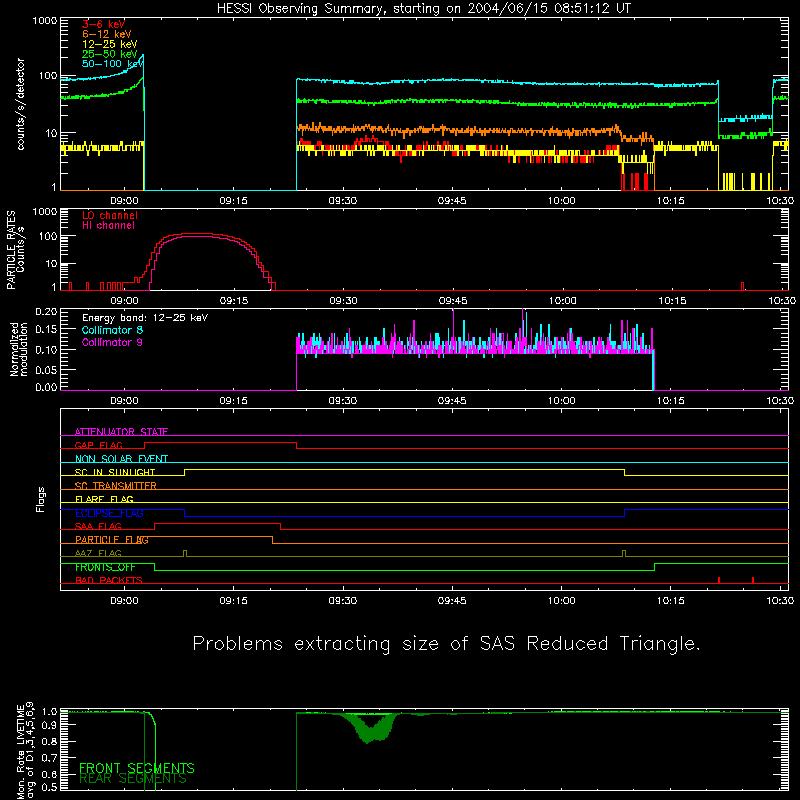Select the Collimator 8 legend entry
This screenshot has height=800, width=800.
[112, 330]
